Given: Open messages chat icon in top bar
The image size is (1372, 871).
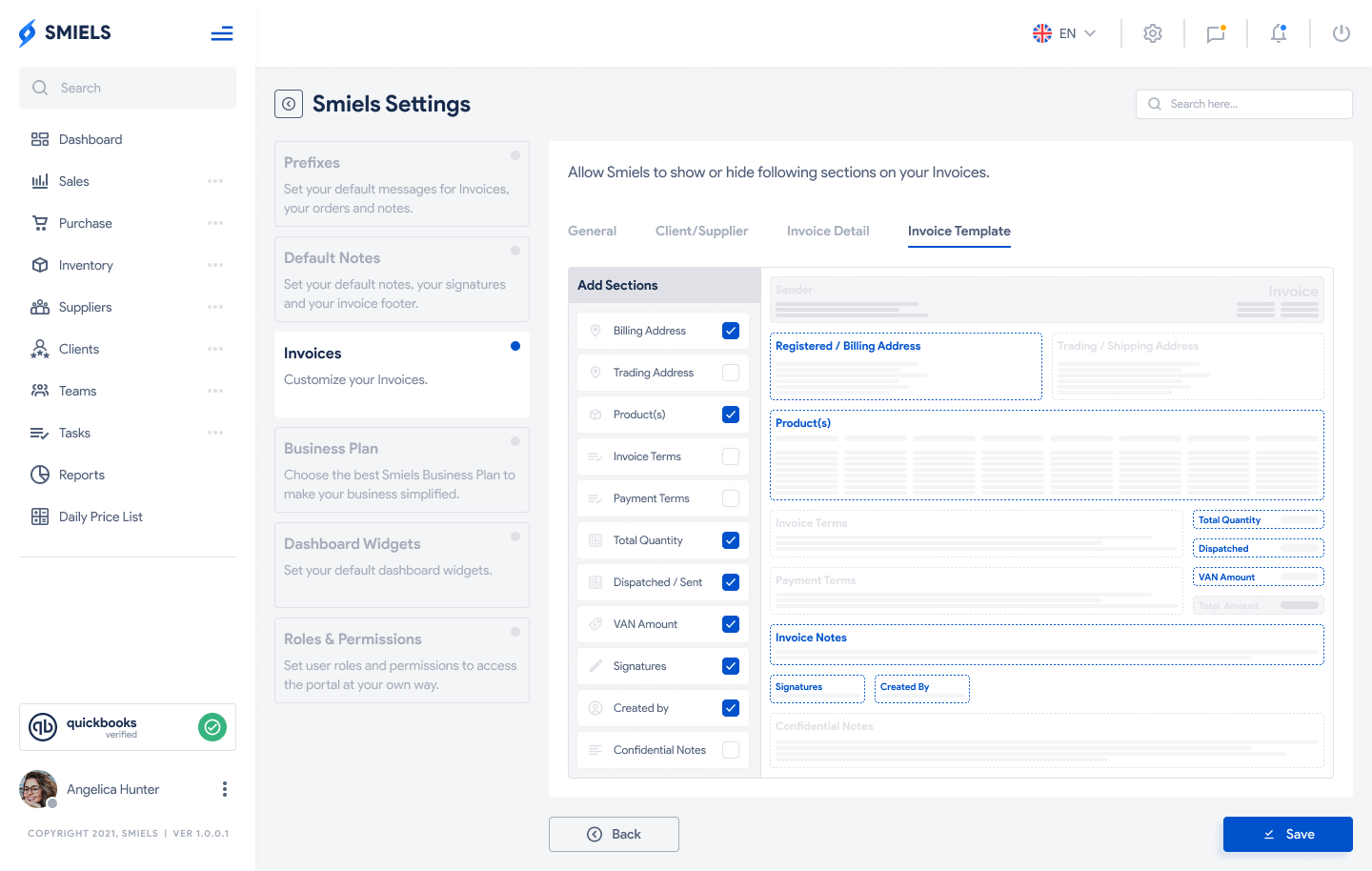Looking at the screenshot, I should click(1216, 33).
